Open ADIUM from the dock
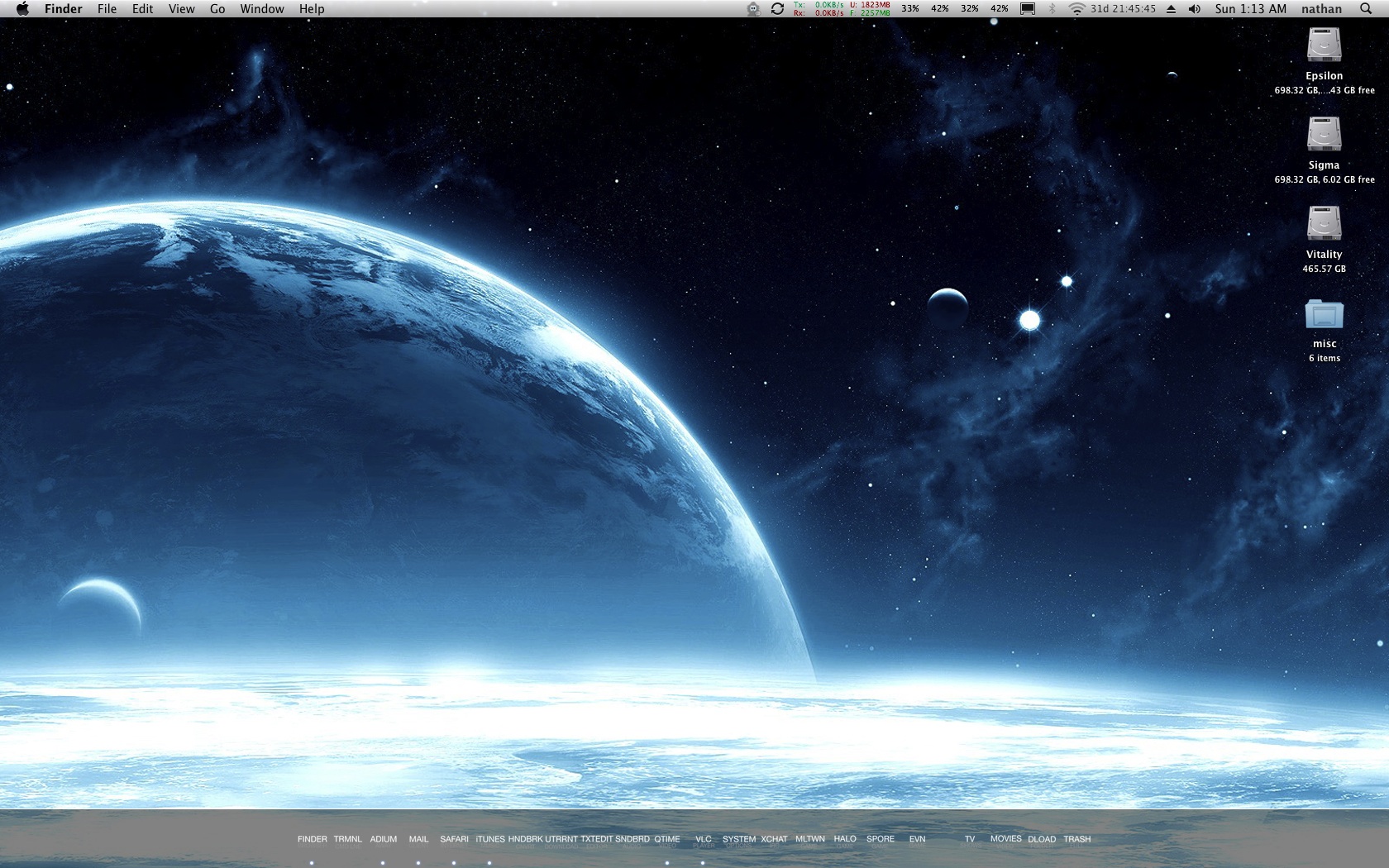Viewport: 1389px width, 868px height. pos(384,839)
